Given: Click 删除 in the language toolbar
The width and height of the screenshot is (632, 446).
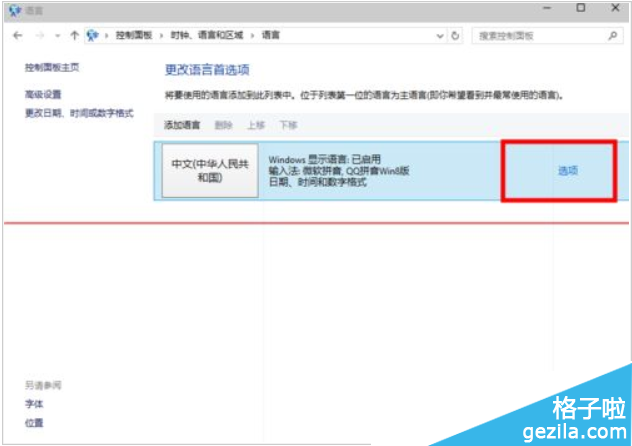Looking at the screenshot, I should click(x=223, y=125).
